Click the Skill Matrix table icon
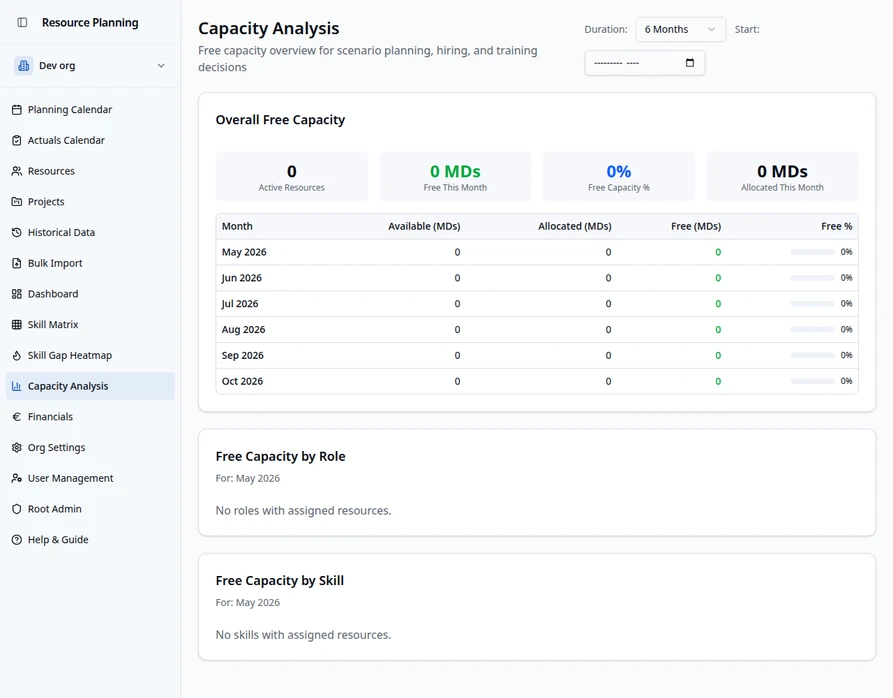The height and width of the screenshot is (698, 893). 17,325
